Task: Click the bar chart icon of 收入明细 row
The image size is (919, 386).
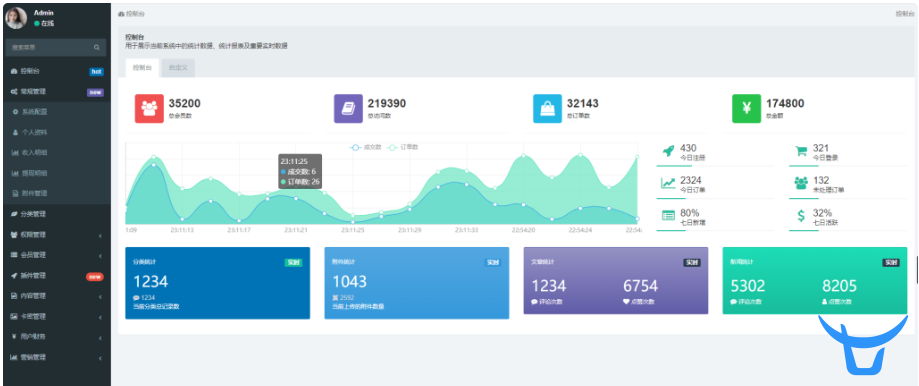Action: 15,152
